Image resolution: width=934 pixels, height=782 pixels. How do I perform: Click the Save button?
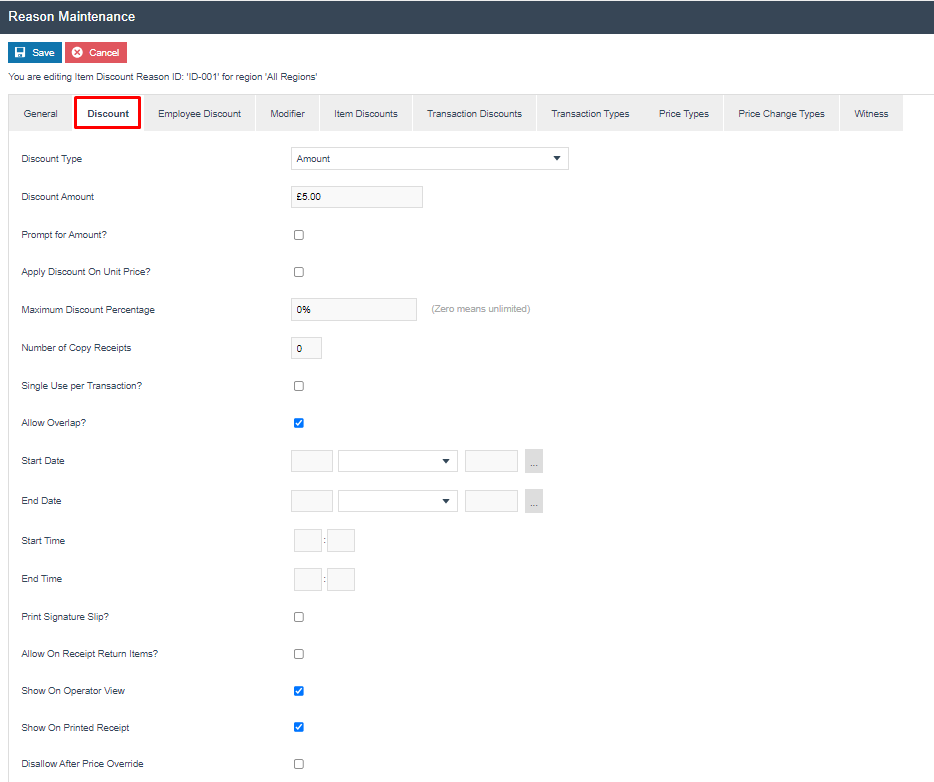(x=35, y=52)
